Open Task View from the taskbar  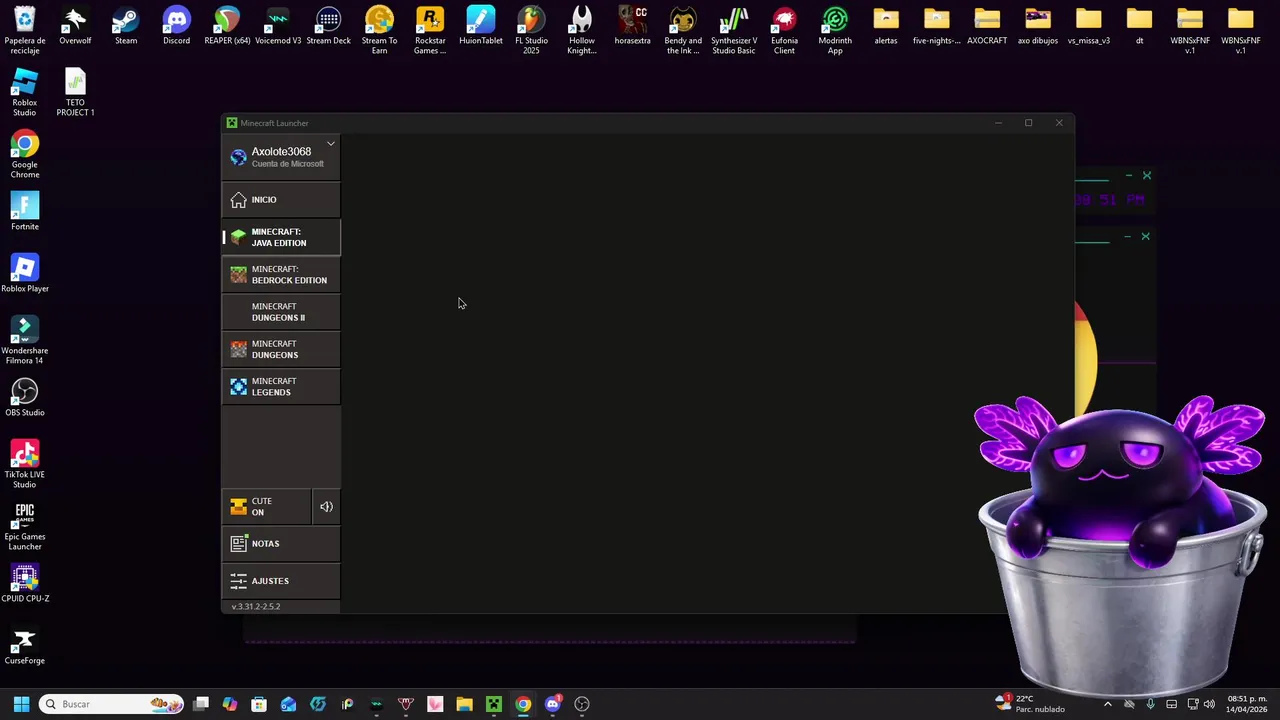(x=201, y=704)
